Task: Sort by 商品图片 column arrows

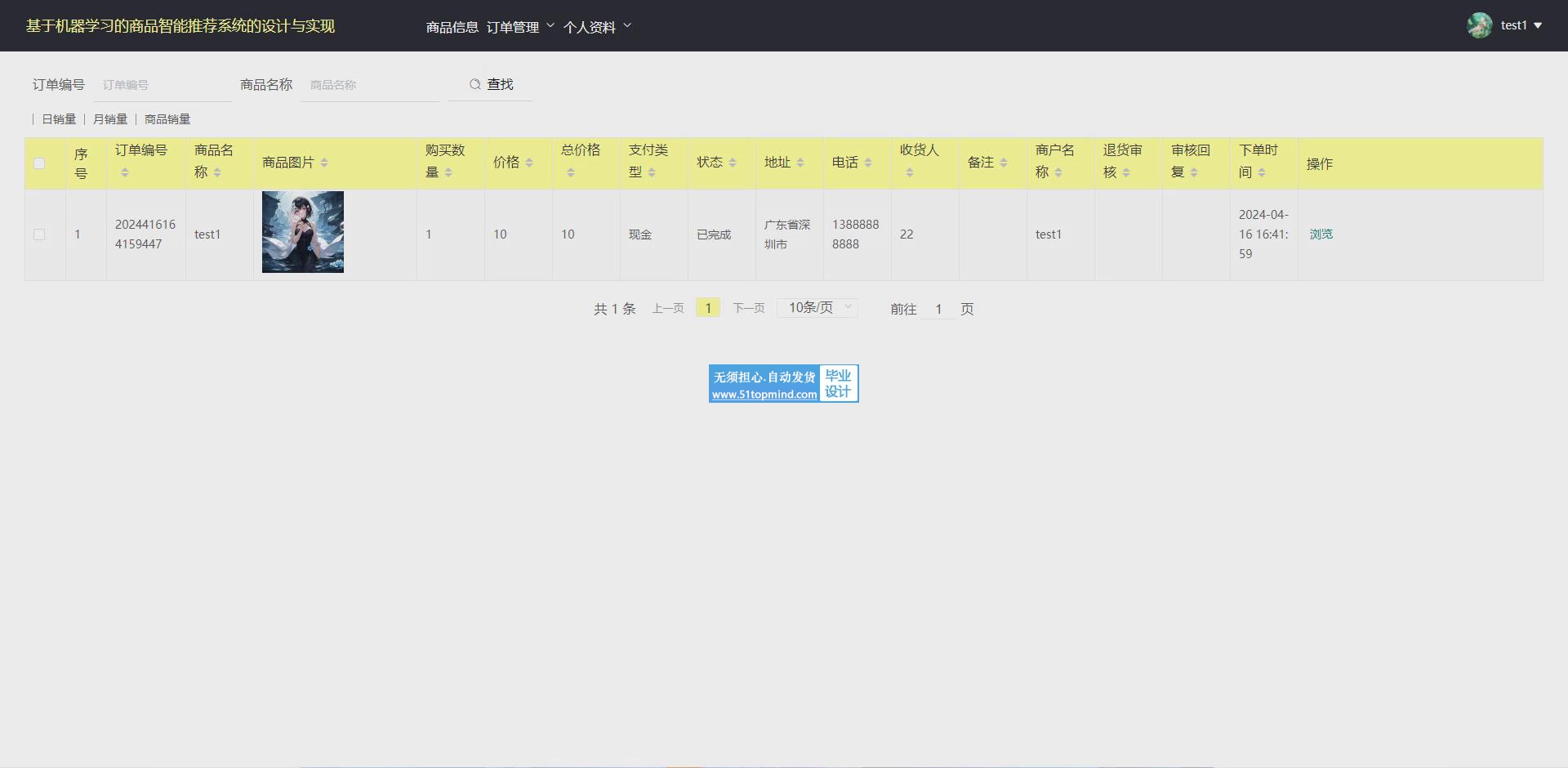Action: [x=324, y=163]
